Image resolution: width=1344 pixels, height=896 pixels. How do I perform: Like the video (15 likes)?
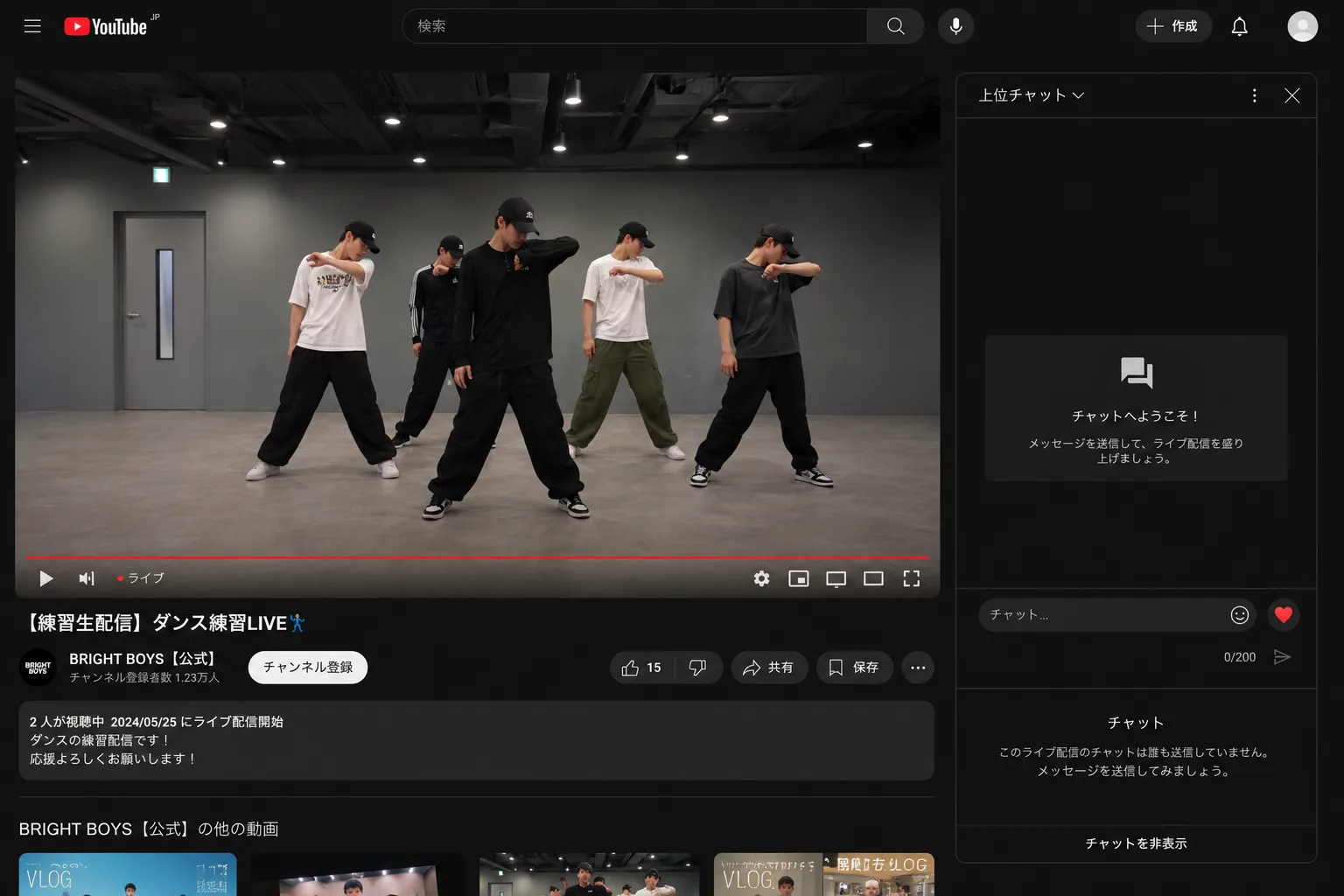641,668
